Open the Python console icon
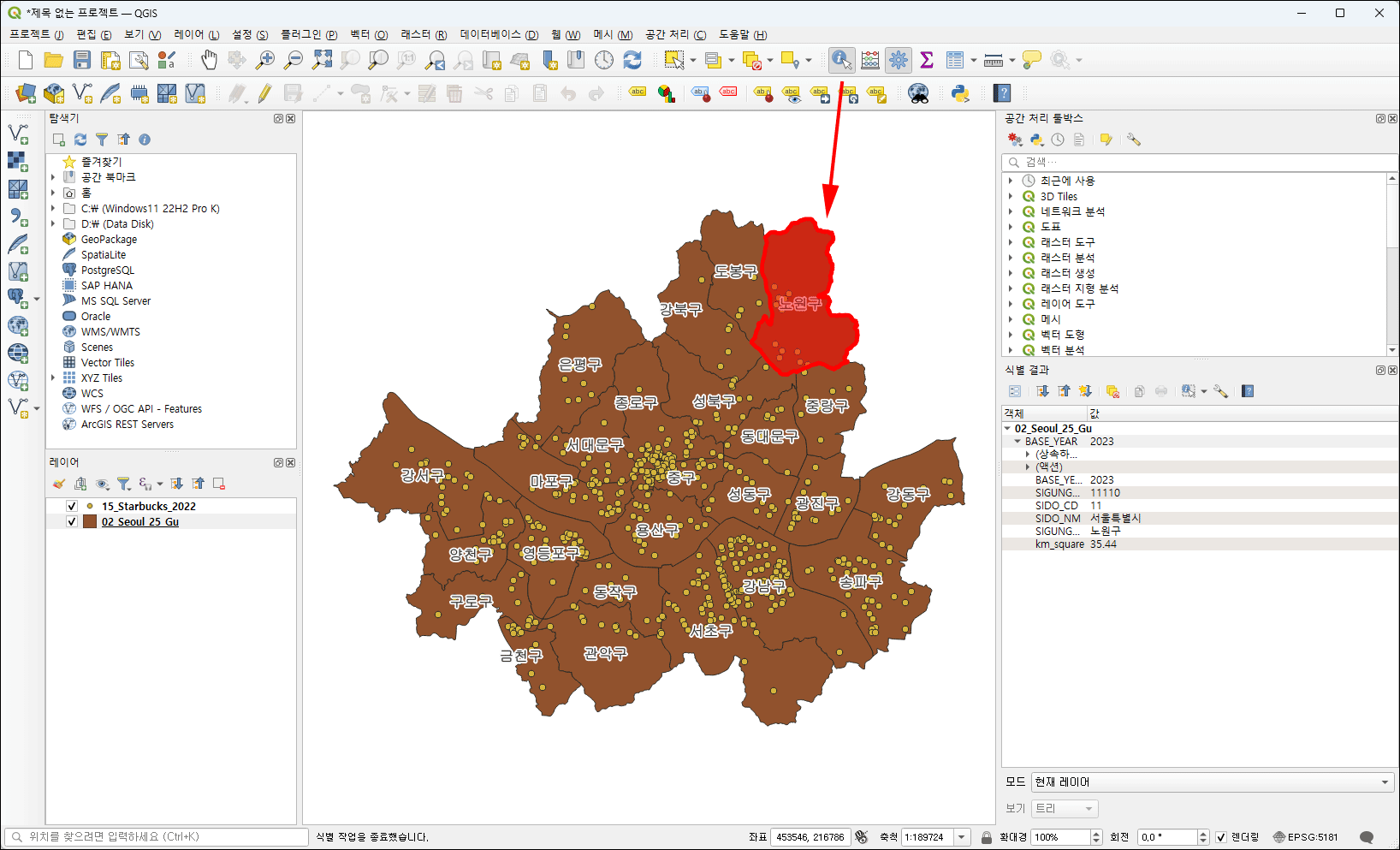 [960, 93]
